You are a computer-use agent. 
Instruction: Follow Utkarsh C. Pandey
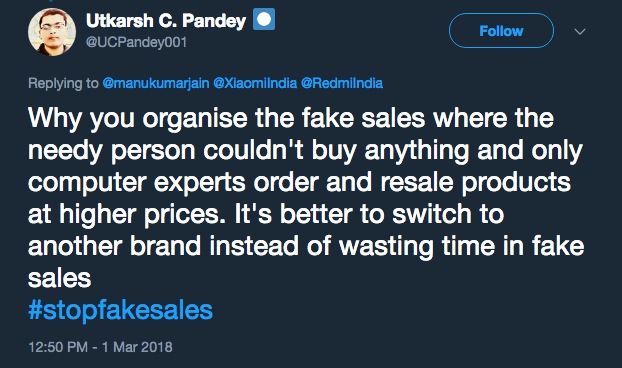pyautogui.click(x=501, y=31)
